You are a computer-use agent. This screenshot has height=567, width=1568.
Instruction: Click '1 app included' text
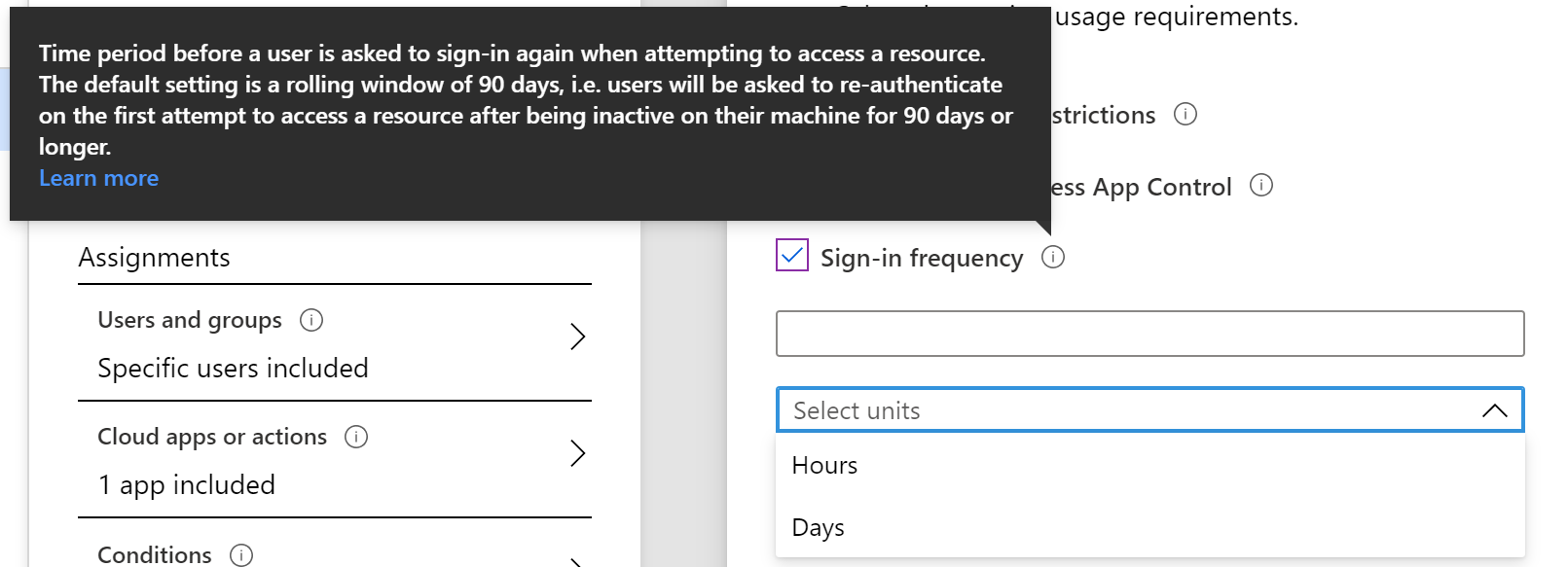pos(187,485)
